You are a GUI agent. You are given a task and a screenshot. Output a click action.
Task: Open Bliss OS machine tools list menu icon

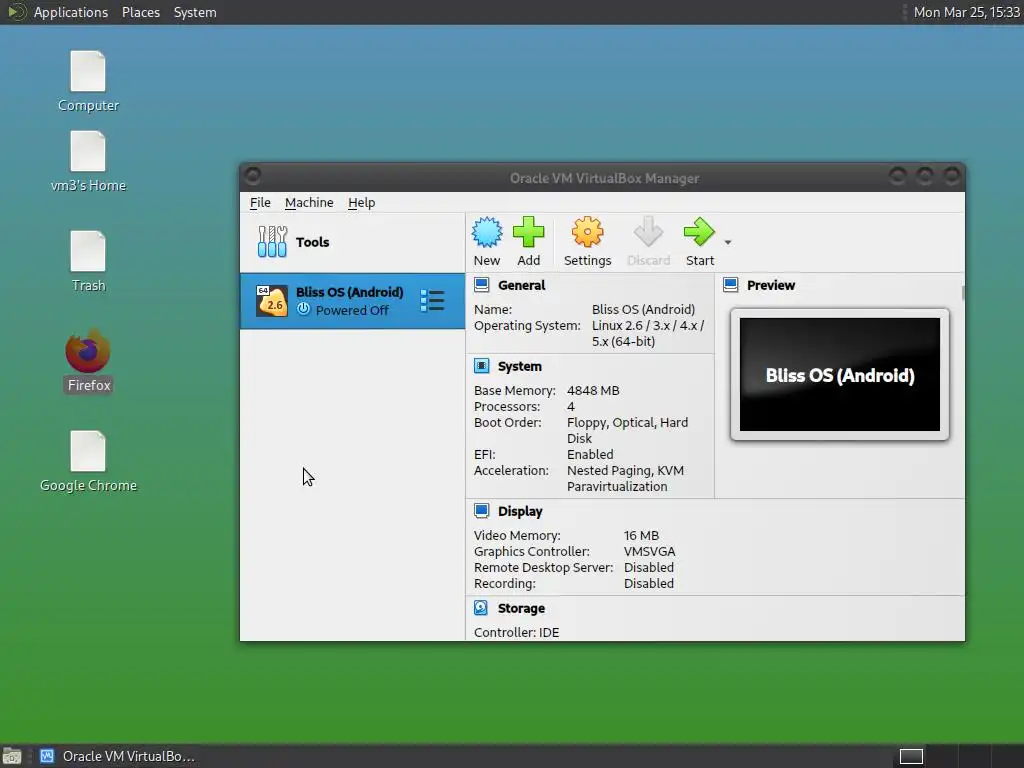tap(432, 301)
